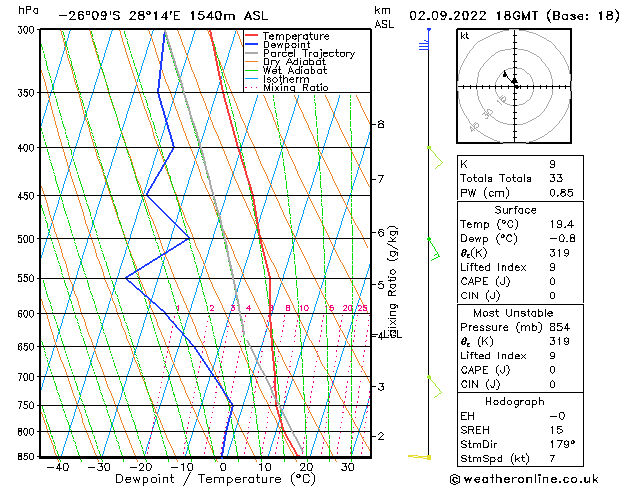The image size is (629, 486).
Task: Click the 'Temperature' legend label
Action: pyautogui.click(x=296, y=36)
